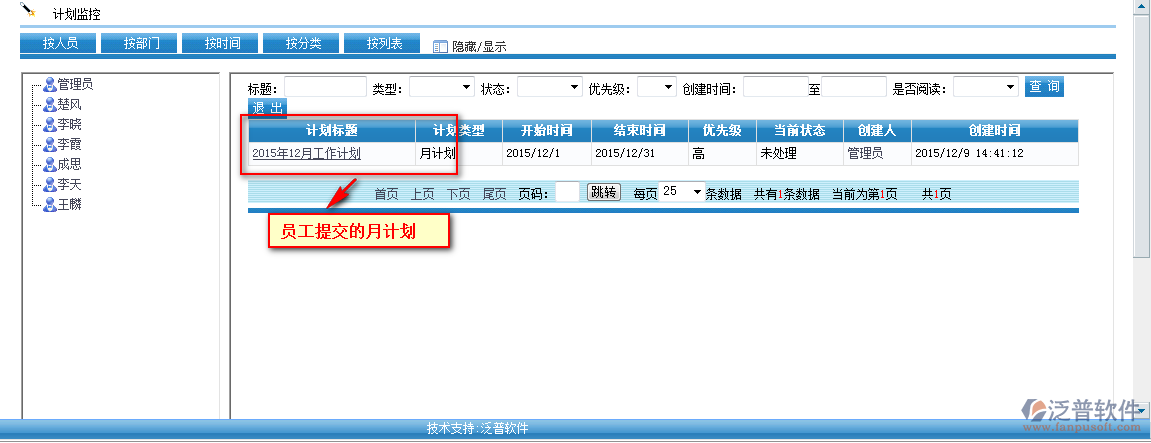This screenshot has width=1151, height=443.
Task: Click the 退出 button
Action: coord(267,108)
